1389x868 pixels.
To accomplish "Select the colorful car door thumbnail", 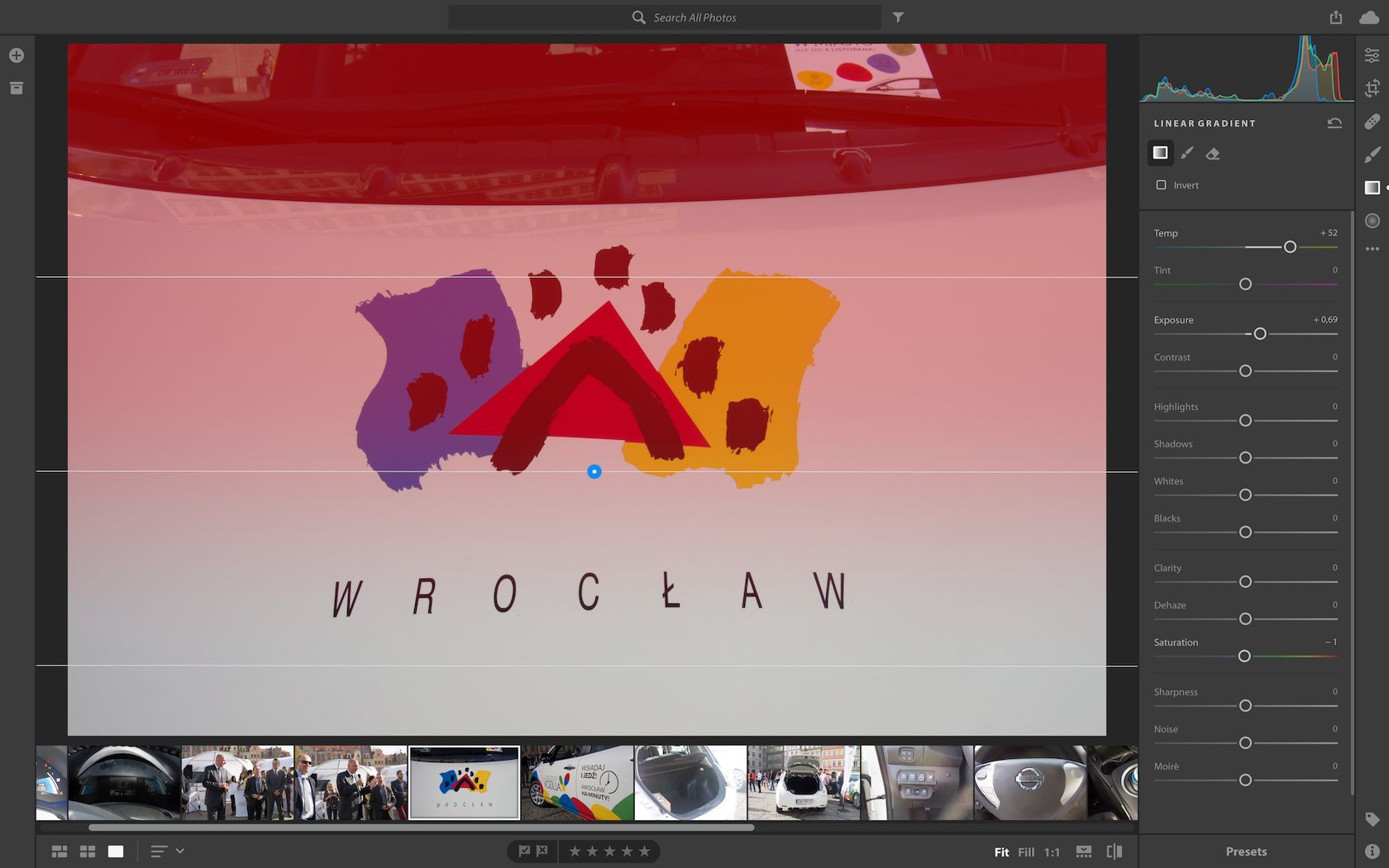I will (x=577, y=783).
